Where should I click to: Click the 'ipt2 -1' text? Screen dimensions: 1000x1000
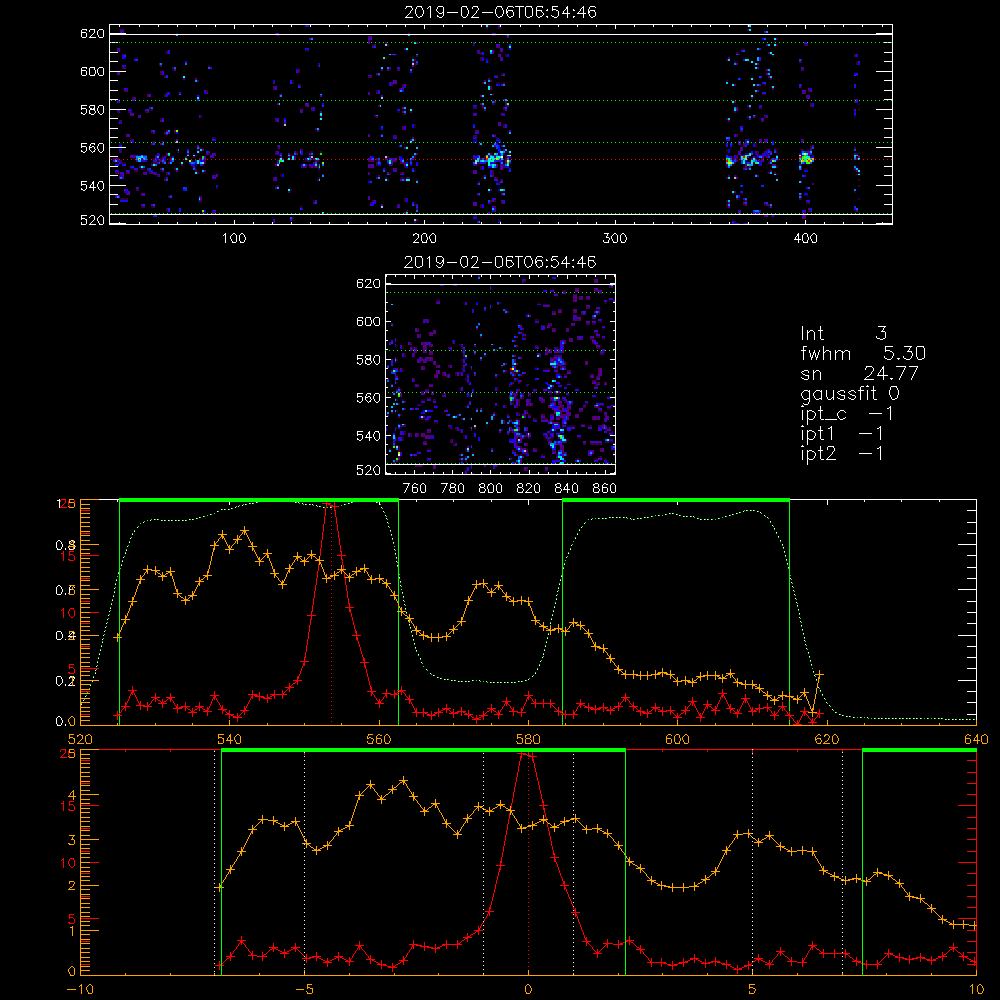pyautogui.click(x=842, y=453)
